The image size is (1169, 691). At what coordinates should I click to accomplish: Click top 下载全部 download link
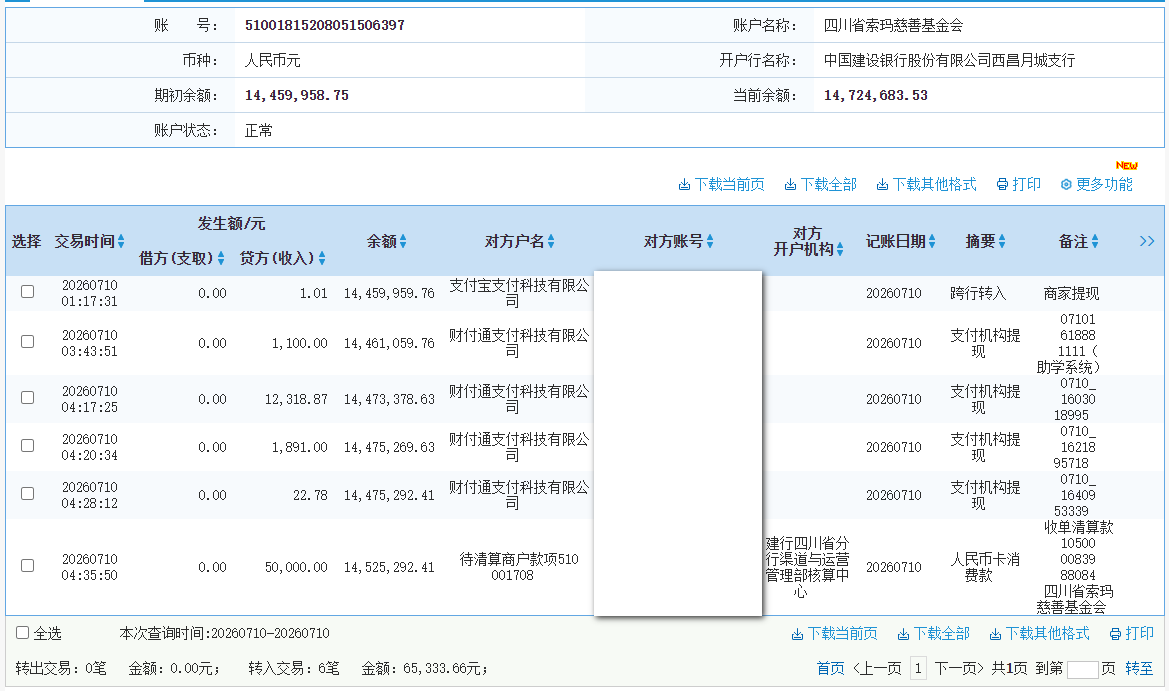coord(820,185)
